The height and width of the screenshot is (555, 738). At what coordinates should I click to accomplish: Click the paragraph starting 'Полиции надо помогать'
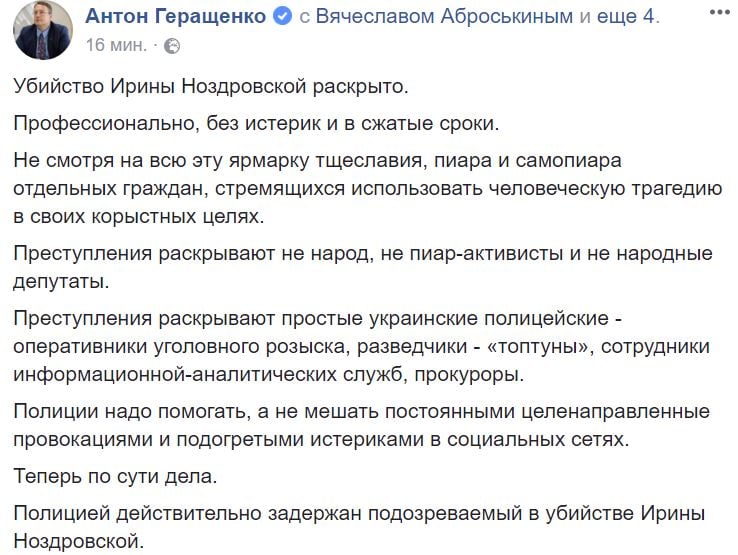pyautogui.click(x=361, y=425)
